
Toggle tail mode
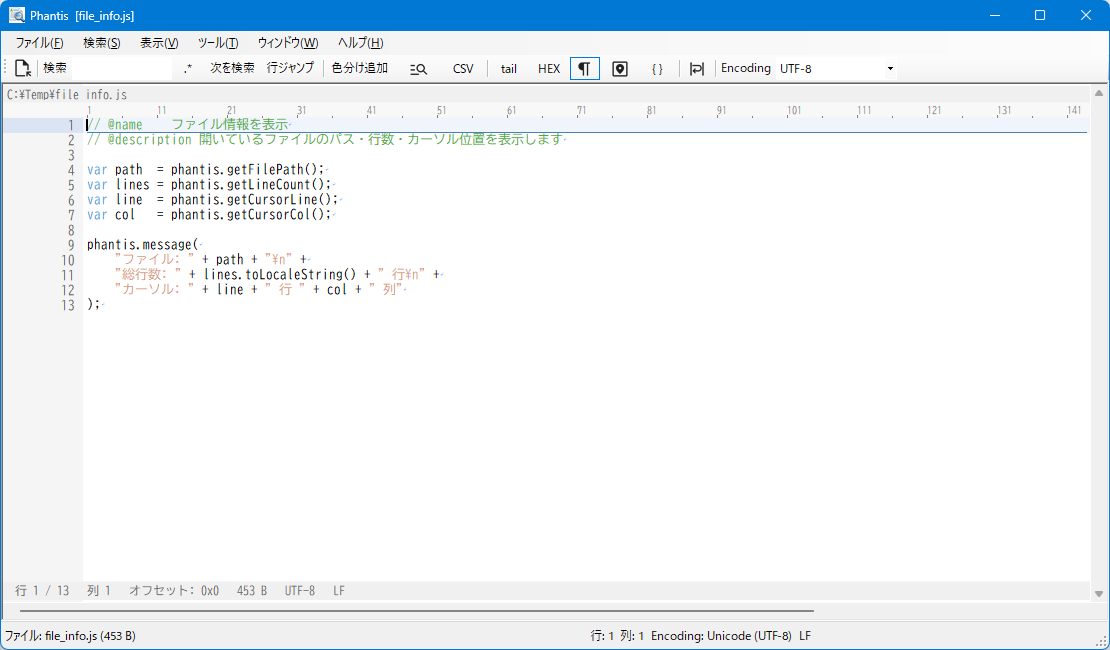[x=509, y=69]
